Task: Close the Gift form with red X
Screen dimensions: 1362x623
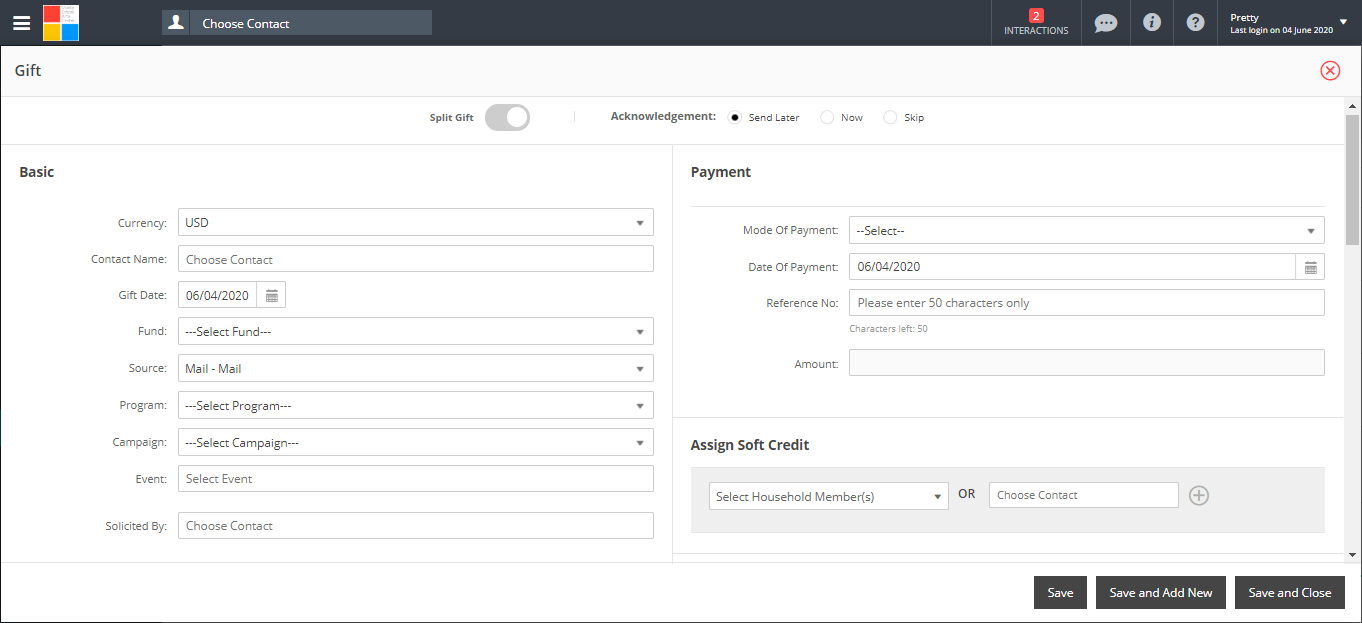Action: (1330, 70)
